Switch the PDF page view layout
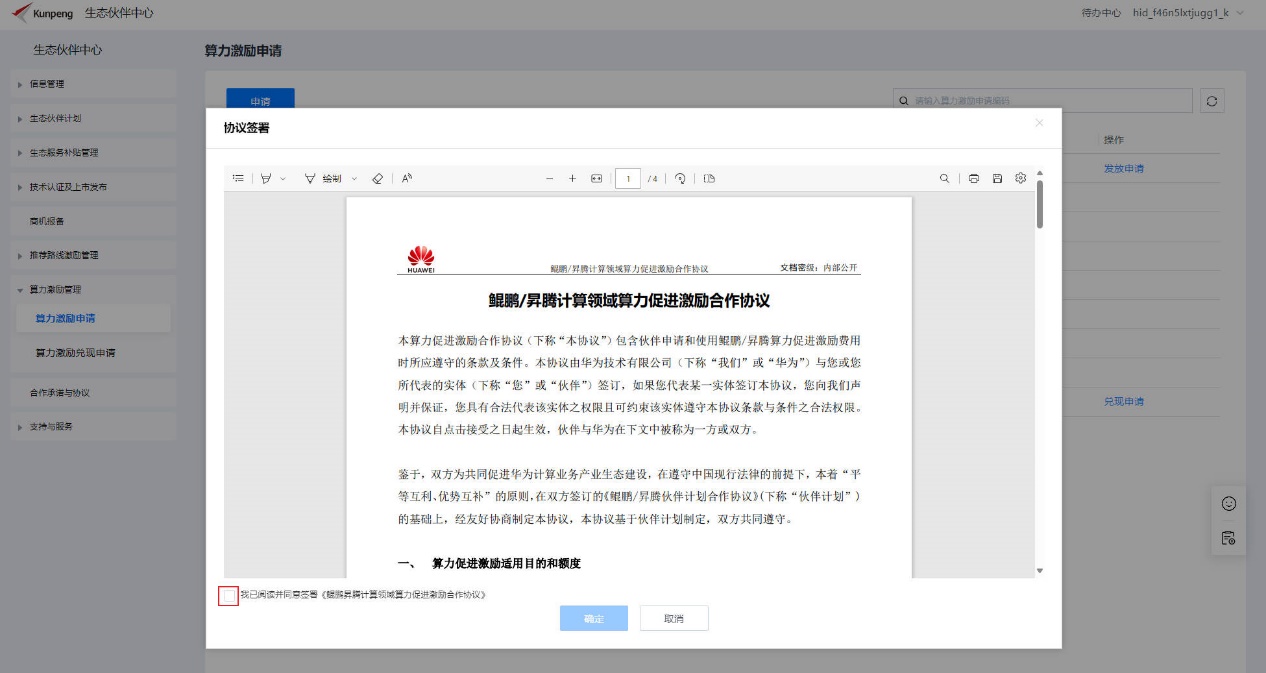This screenshot has width=1266, height=673. click(709, 178)
